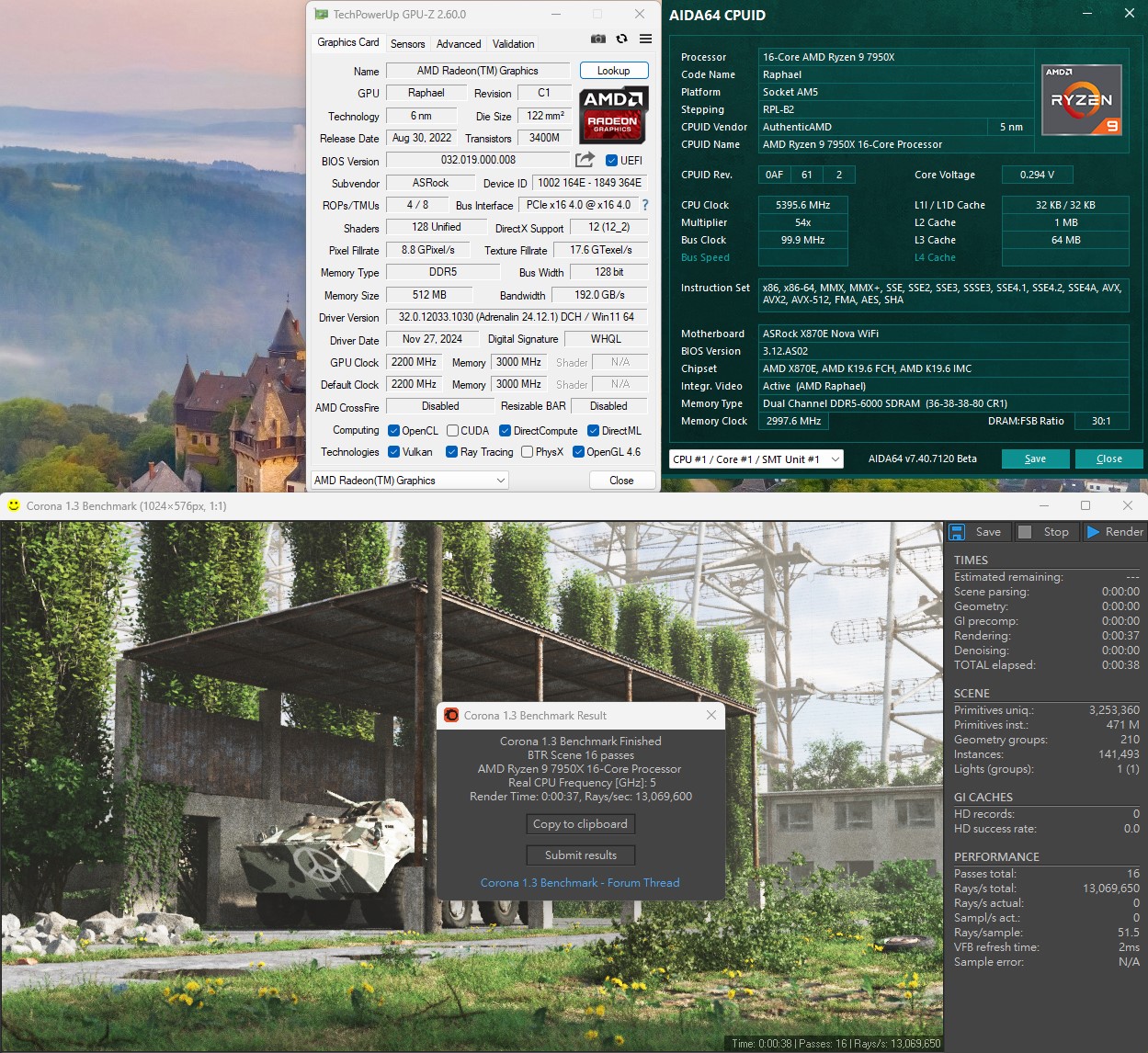The width and height of the screenshot is (1148, 1053).
Task: Click the Corona Render play icon
Action: (1093, 532)
